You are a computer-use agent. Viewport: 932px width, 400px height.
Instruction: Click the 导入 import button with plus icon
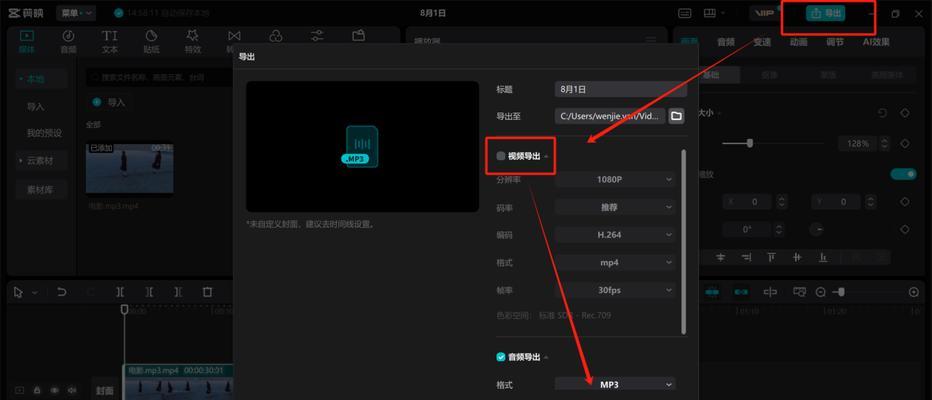point(109,102)
